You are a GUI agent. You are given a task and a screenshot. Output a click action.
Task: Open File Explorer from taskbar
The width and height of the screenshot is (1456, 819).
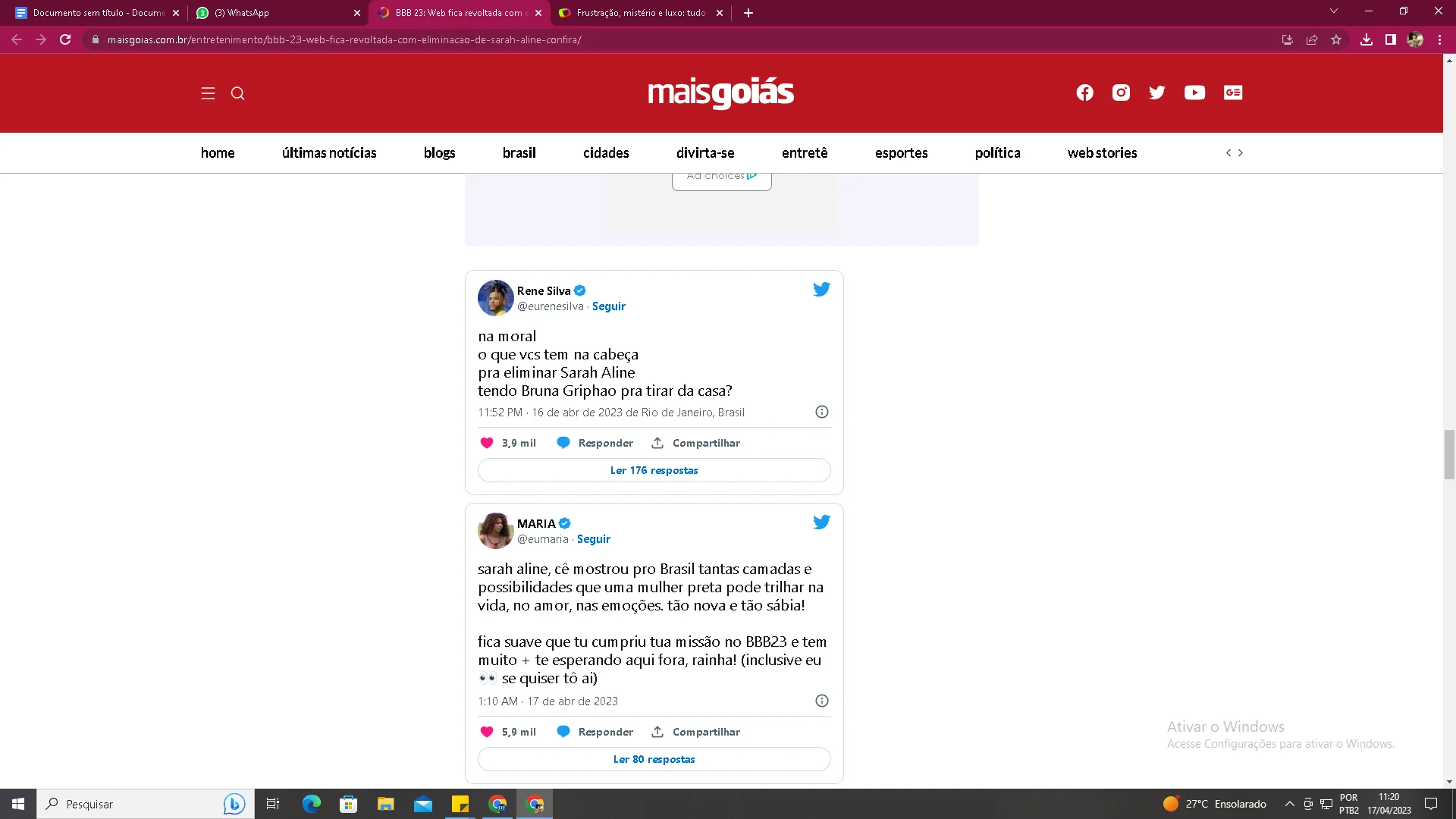click(386, 804)
